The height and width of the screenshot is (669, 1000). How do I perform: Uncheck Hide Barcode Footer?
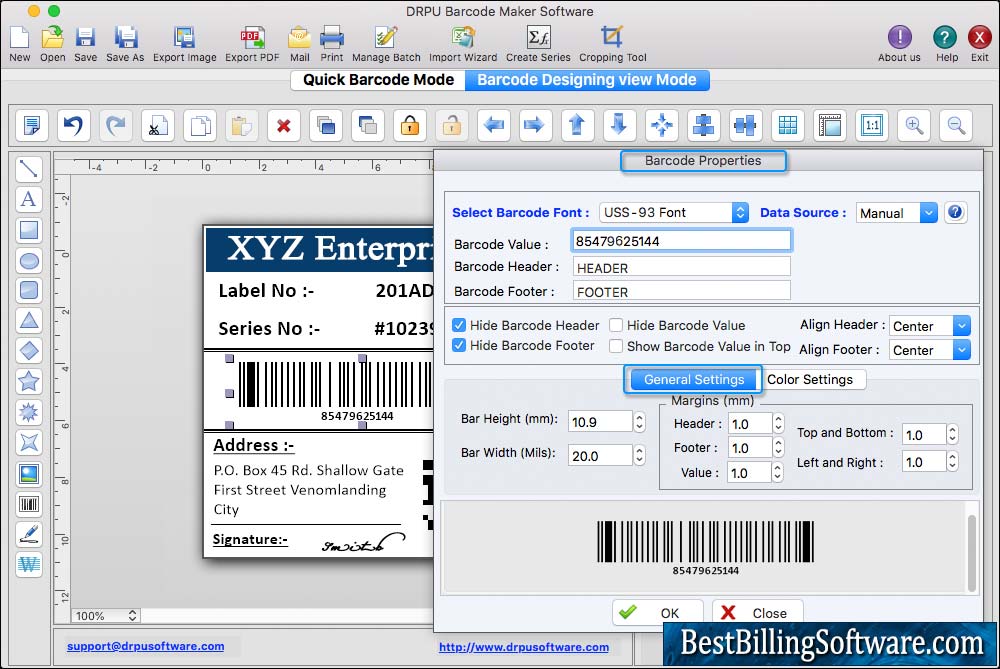[x=459, y=345]
